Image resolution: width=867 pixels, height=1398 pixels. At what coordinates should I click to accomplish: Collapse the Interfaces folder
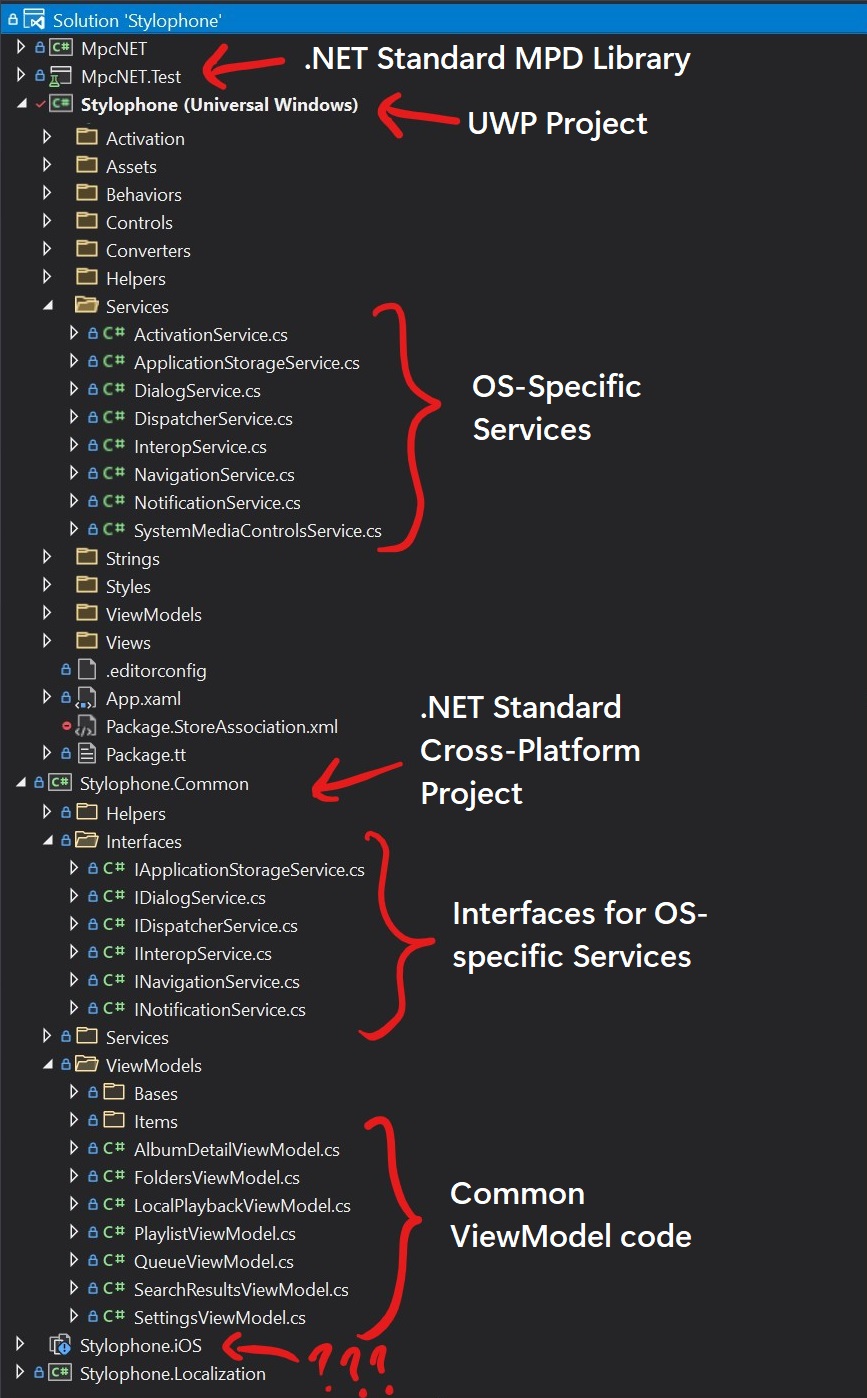(48, 841)
